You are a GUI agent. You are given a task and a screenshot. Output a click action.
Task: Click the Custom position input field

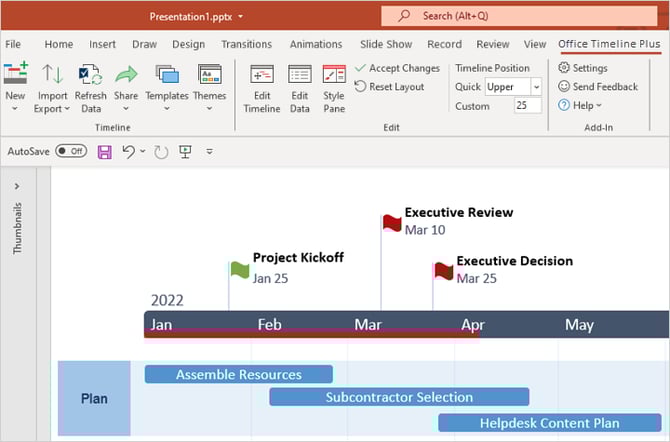(526, 105)
